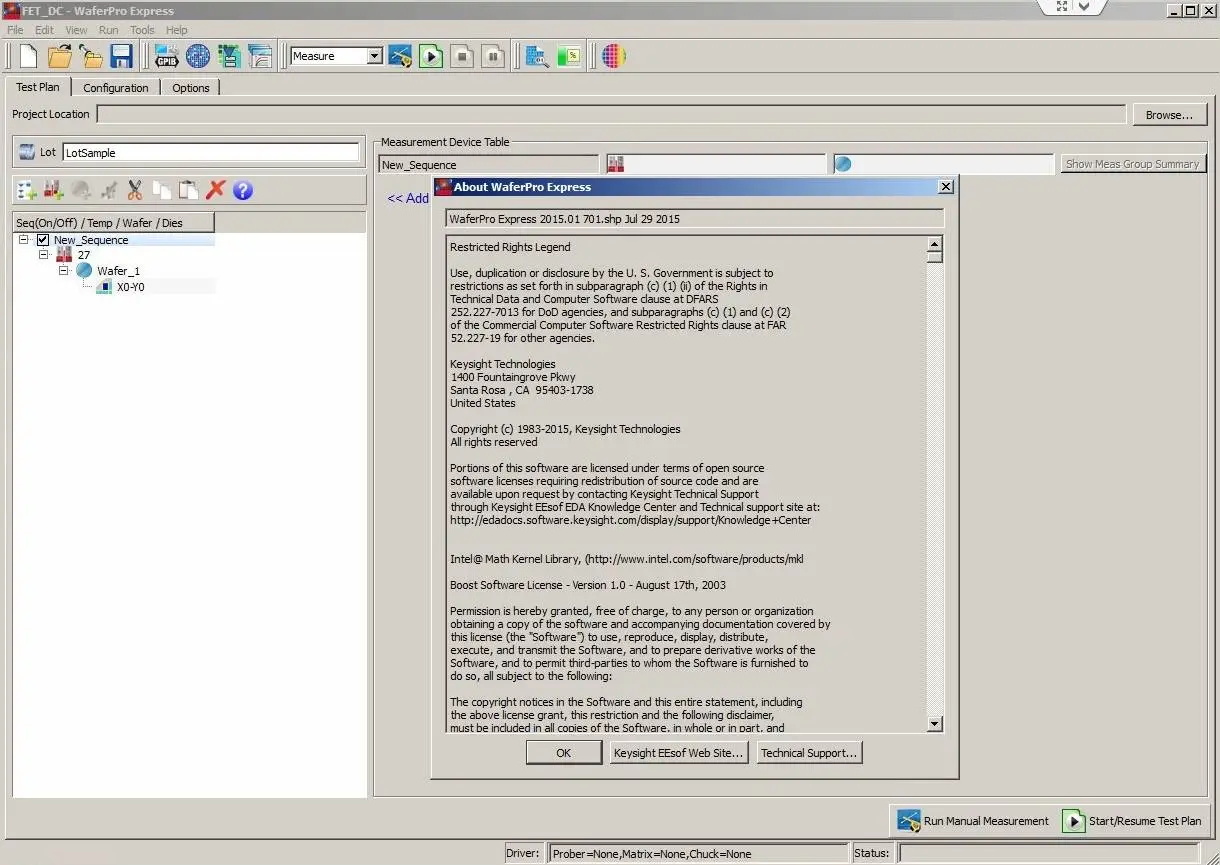Collapse the New_Sequence tree node

point(24,240)
